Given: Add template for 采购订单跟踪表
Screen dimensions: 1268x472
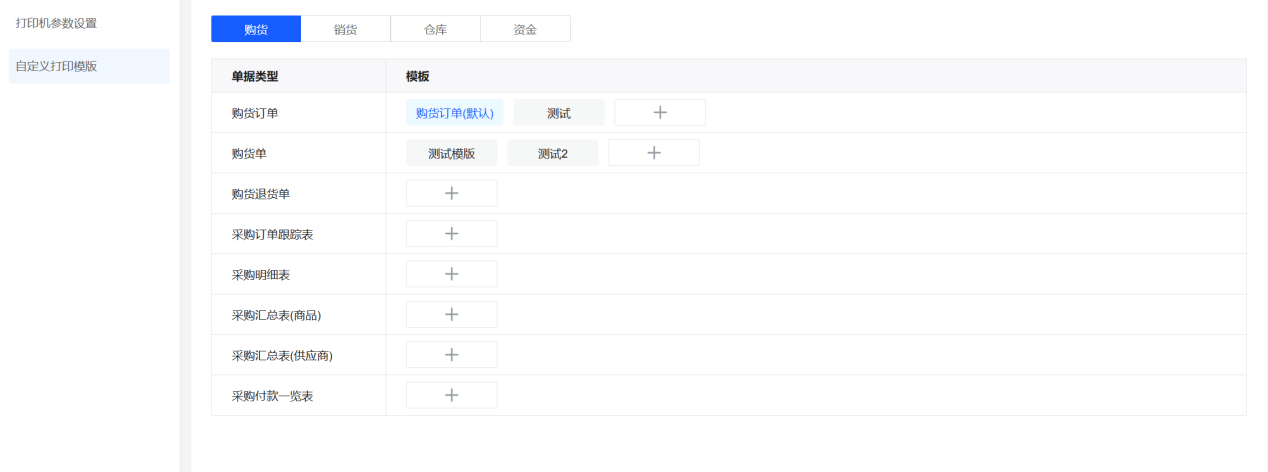Looking at the screenshot, I should (x=451, y=234).
